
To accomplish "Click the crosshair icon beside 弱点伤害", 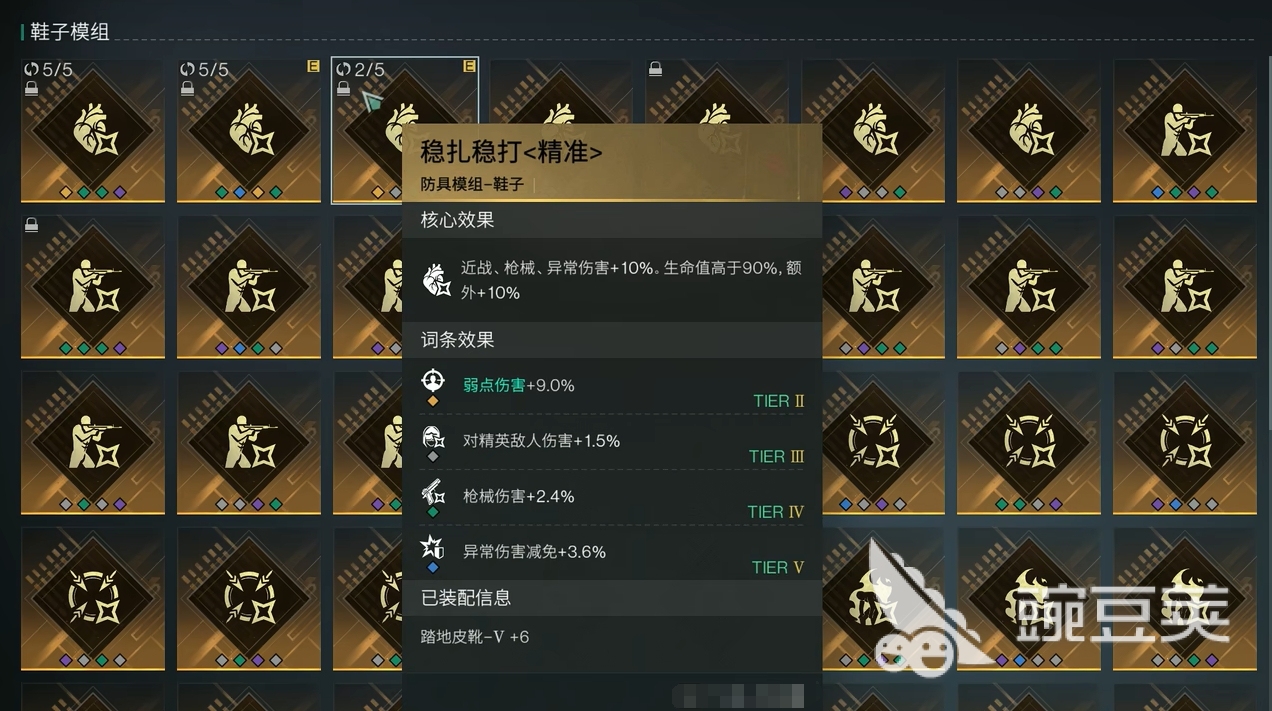I will coord(433,380).
